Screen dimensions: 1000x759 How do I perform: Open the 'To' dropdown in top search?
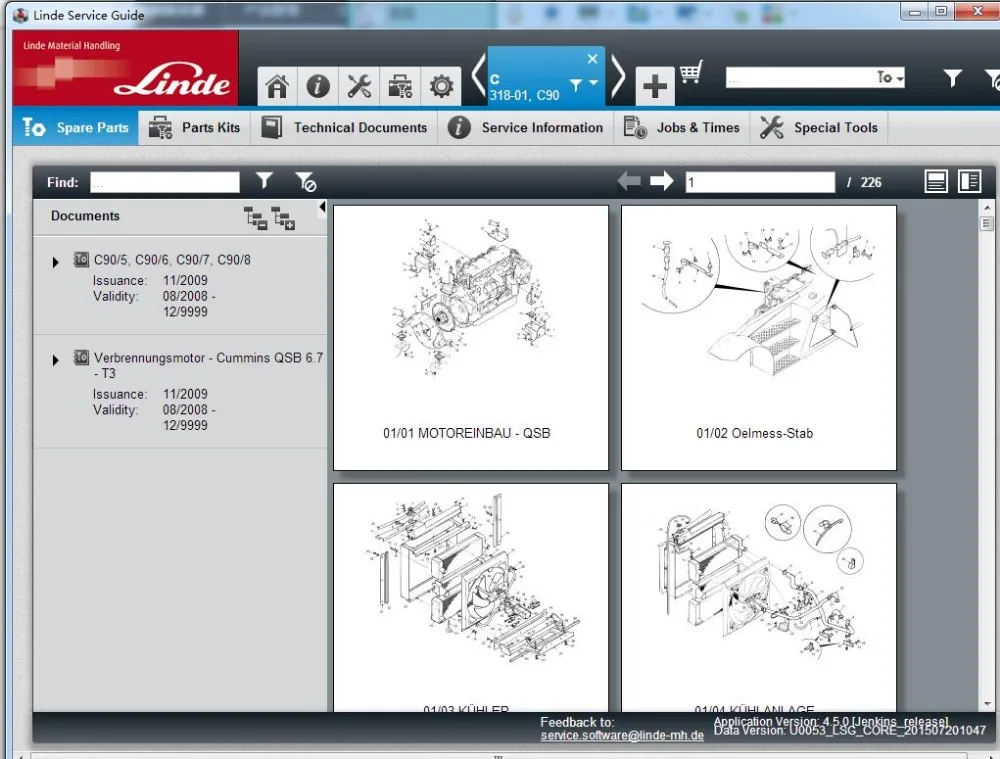point(891,78)
